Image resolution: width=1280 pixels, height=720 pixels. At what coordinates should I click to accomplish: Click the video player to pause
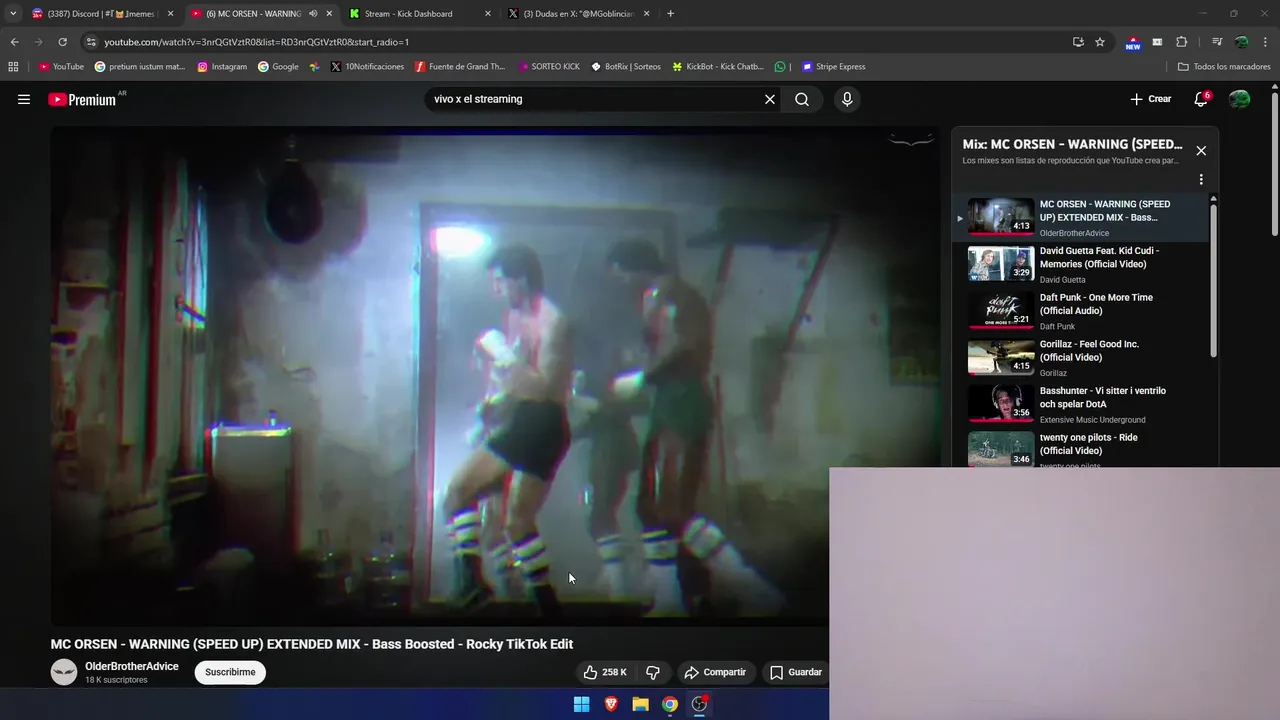point(494,375)
